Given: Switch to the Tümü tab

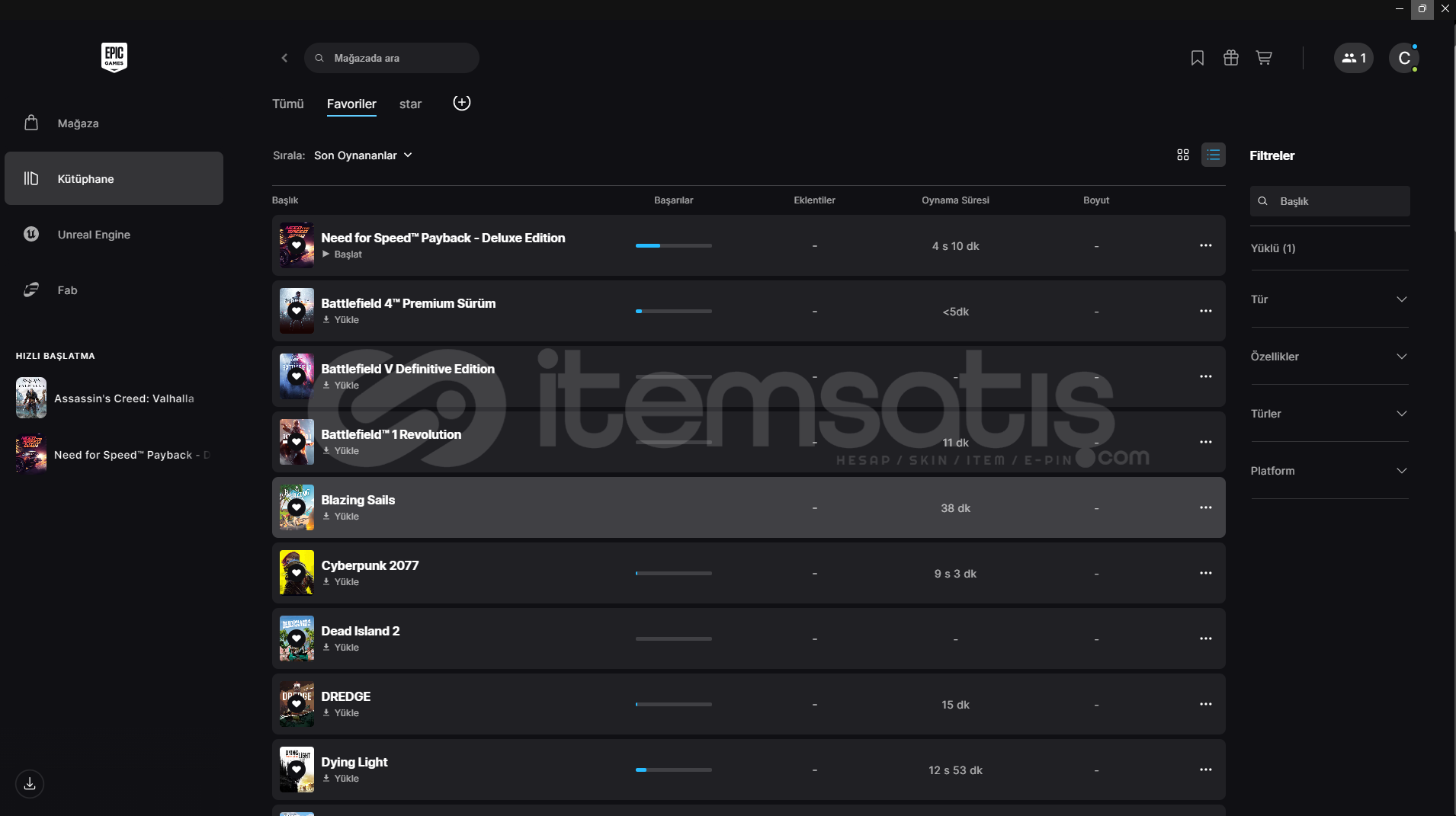Looking at the screenshot, I should 287,104.
